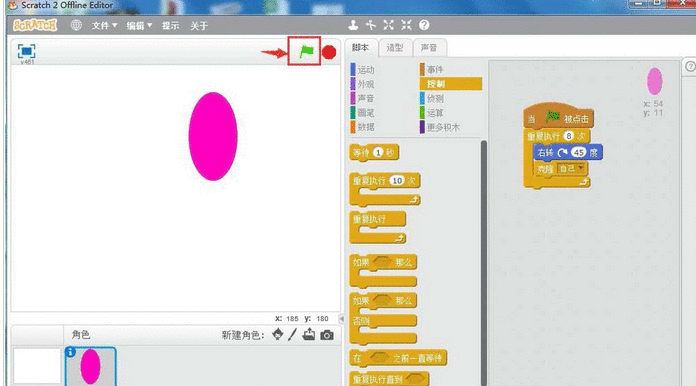Select the stage backdrop thumbnail
Viewport: 696px width, 386px height.
(37, 366)
